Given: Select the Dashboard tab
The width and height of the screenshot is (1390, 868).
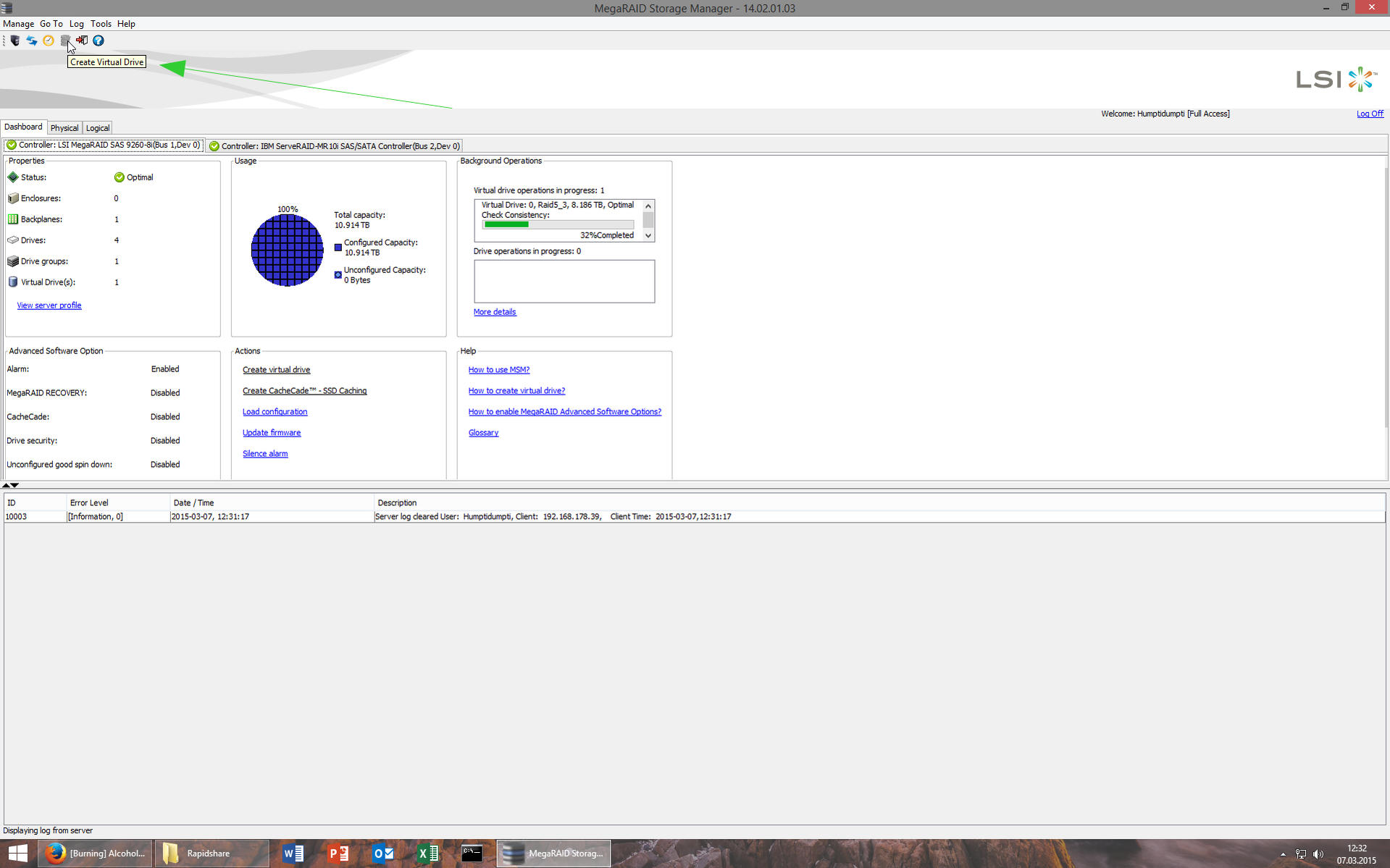Looking at the screenshot, I should (23, 127).
